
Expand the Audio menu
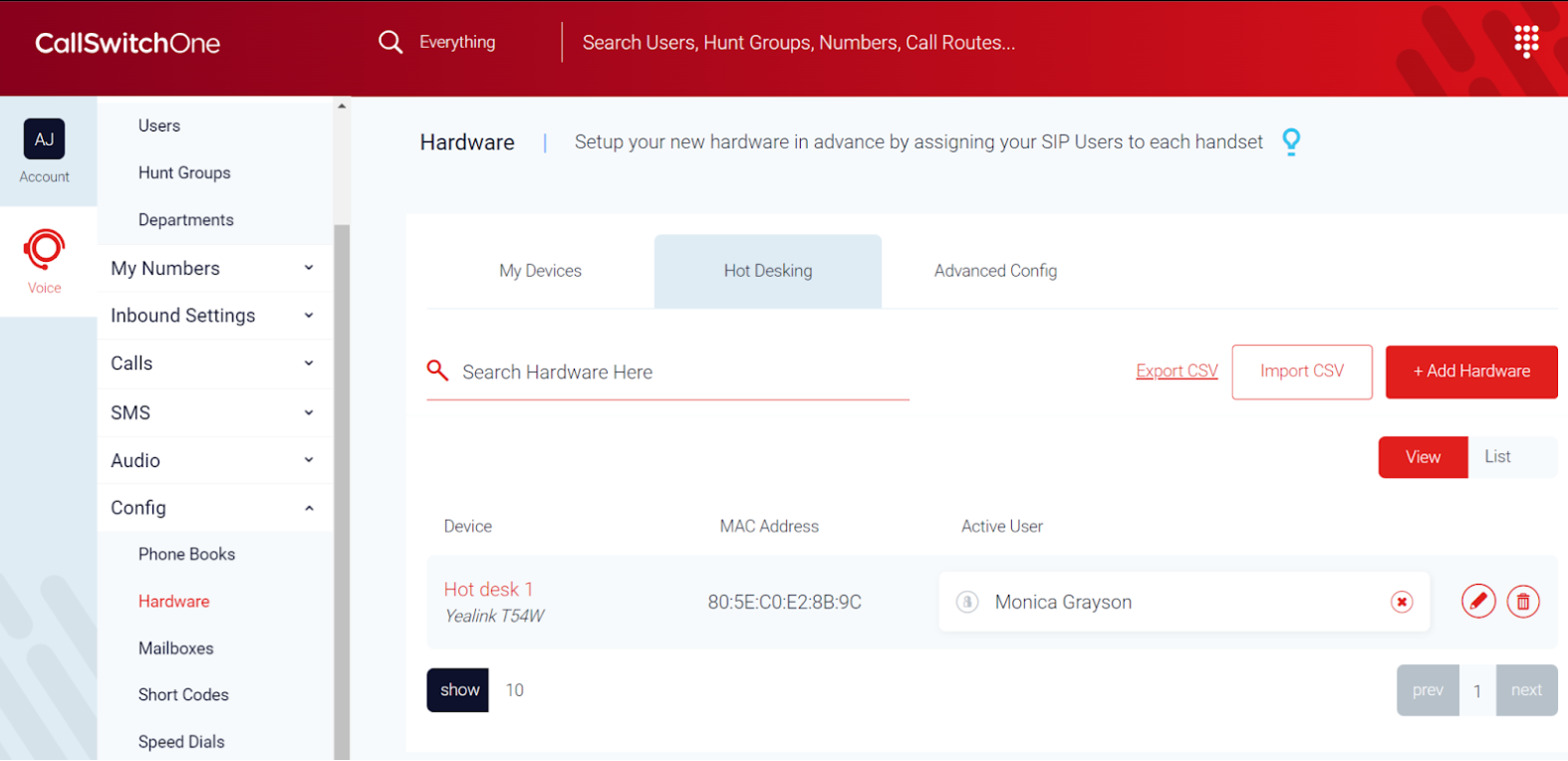tap(215, 460)
